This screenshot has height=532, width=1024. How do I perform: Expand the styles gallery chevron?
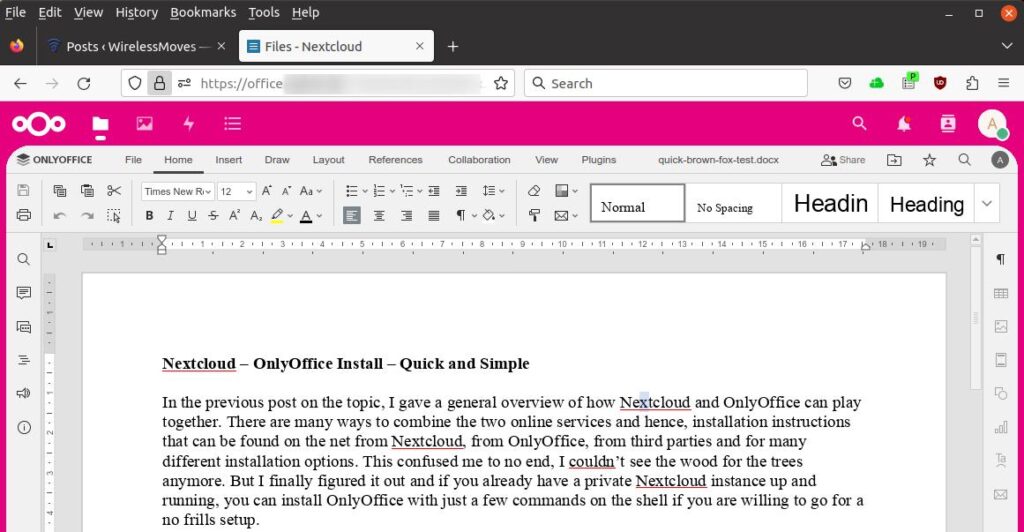point(987,203)
